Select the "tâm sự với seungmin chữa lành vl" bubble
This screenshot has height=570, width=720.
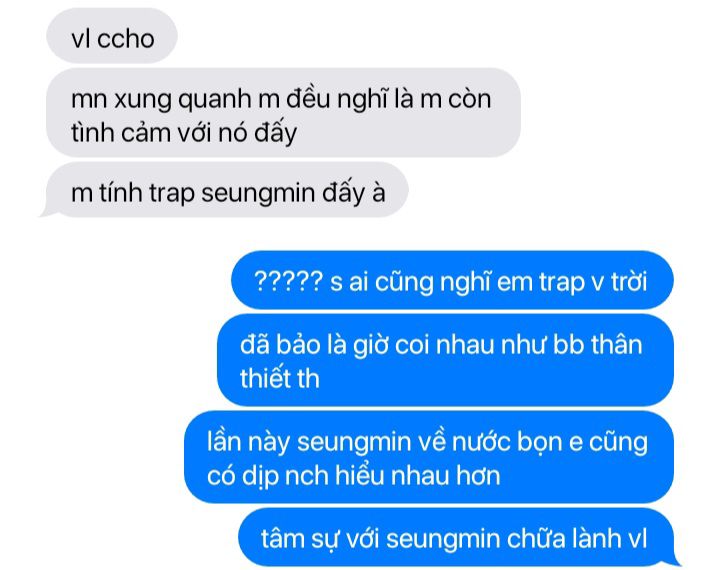click(x=457, y=537)
